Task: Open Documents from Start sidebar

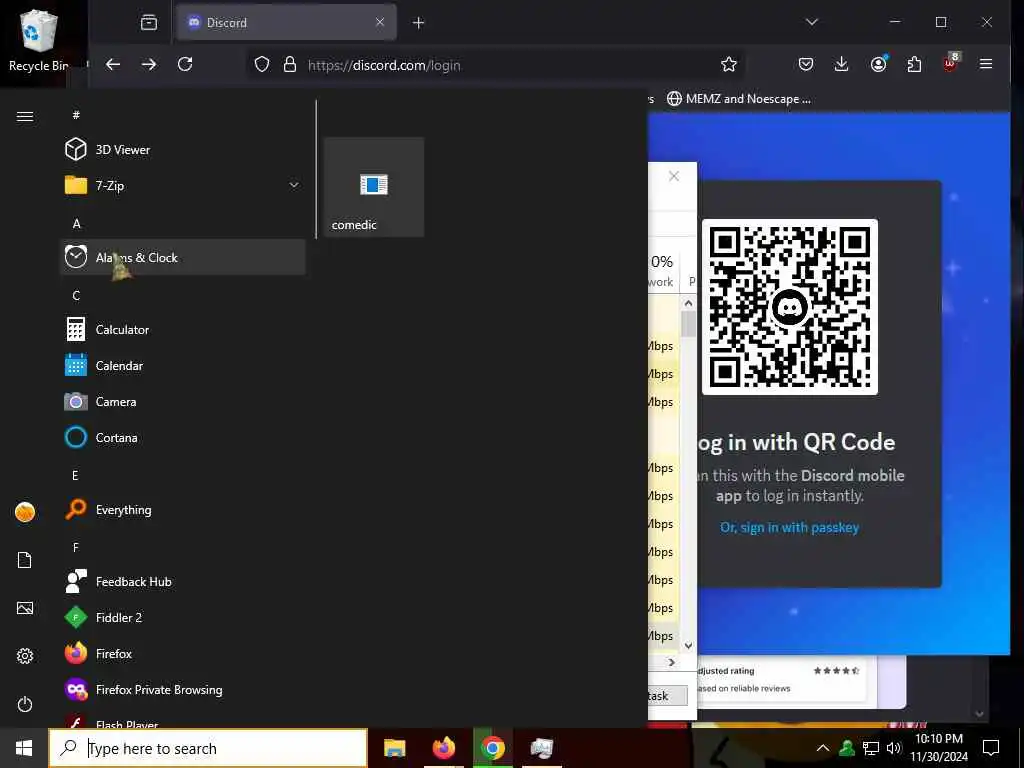Action: (x=25, y=560)
